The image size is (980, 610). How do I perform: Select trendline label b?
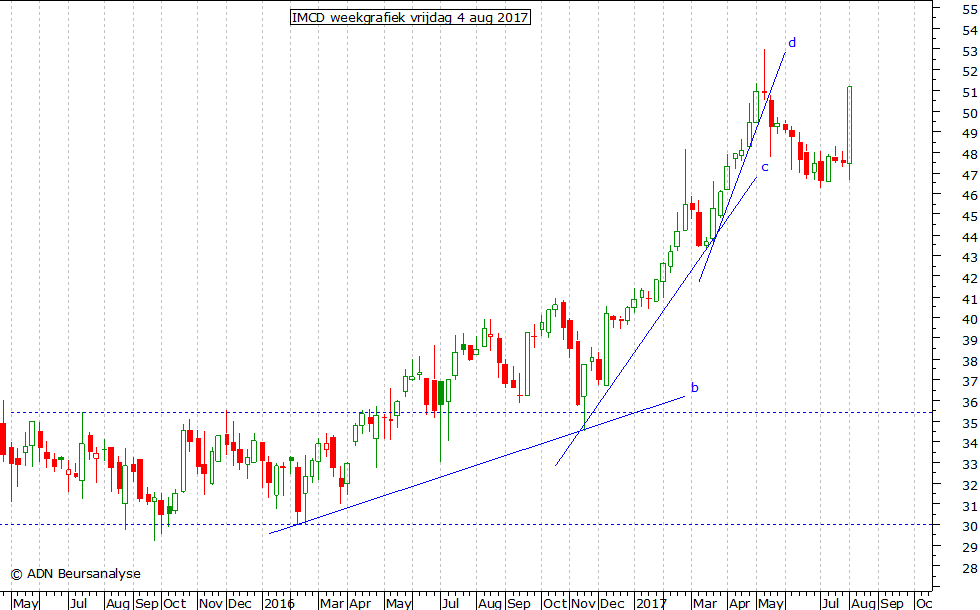pyautogui.click(x=694, y=388)
